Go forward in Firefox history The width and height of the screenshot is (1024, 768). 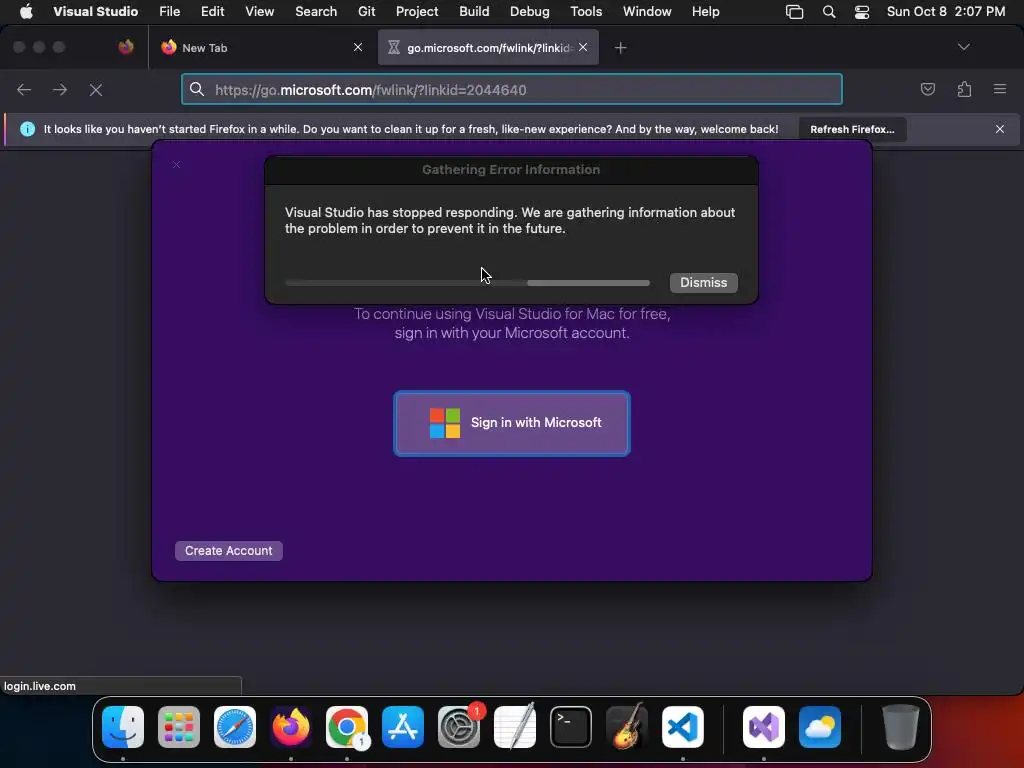tap(60, 89)
